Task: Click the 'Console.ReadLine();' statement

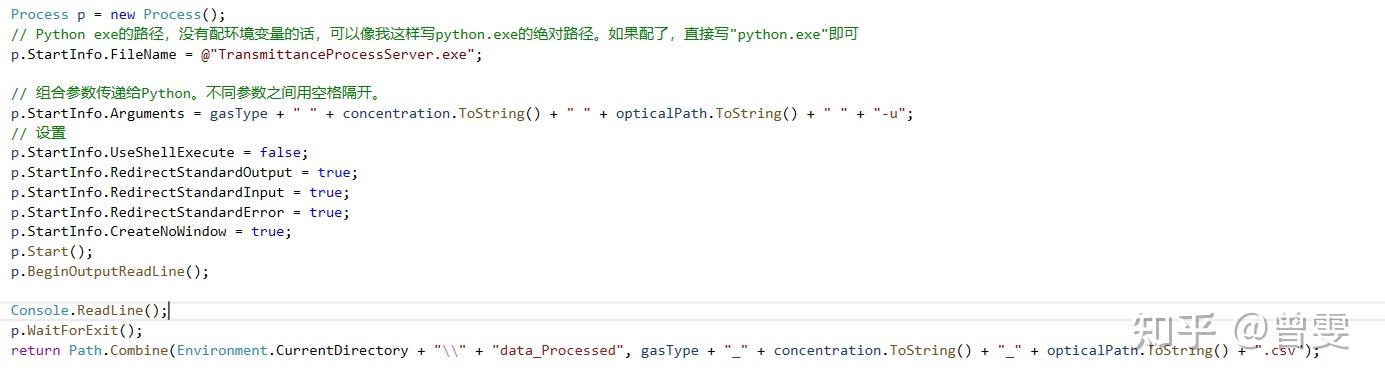Action: click(89, 311)
